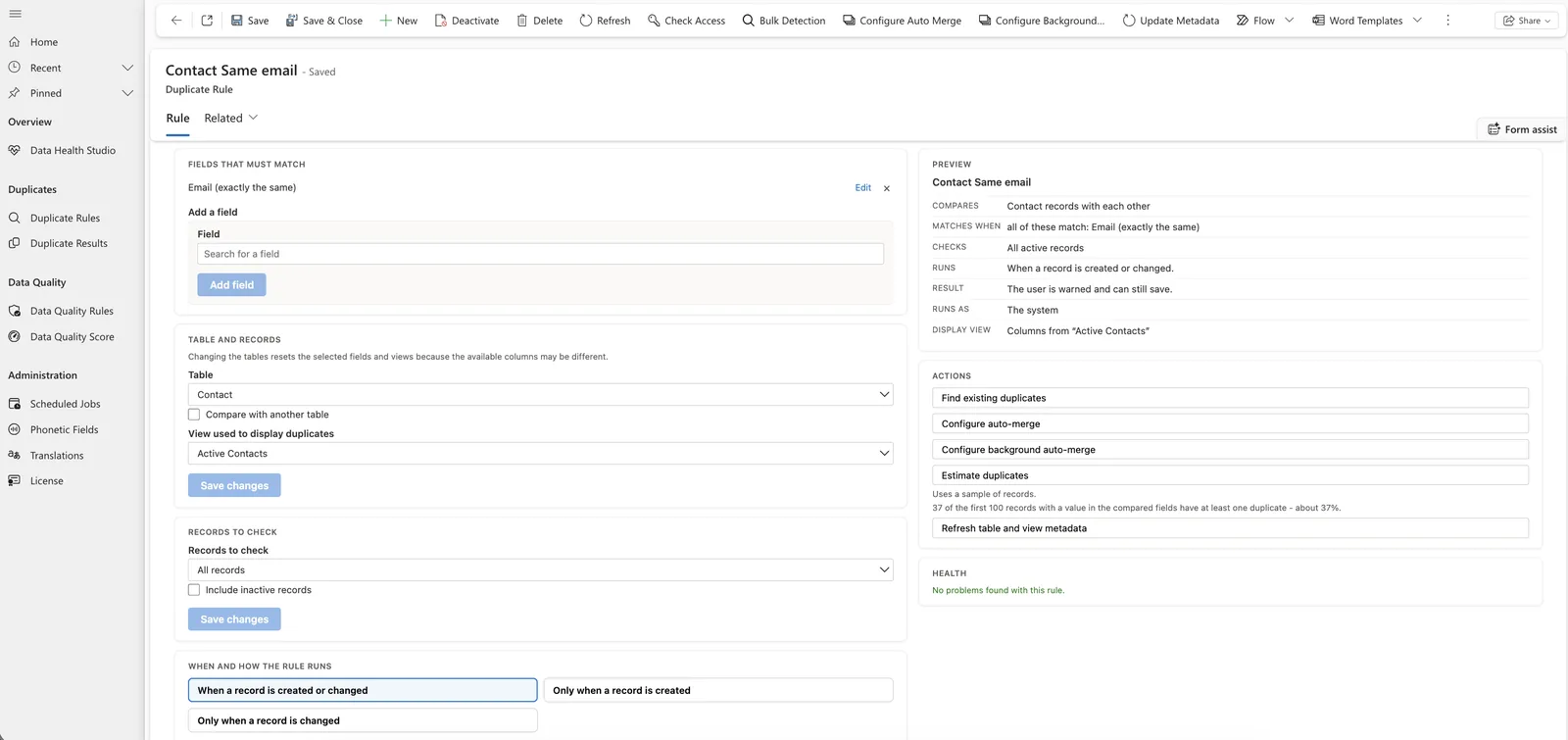Open Configure Background command

(x=1042, y=21)
